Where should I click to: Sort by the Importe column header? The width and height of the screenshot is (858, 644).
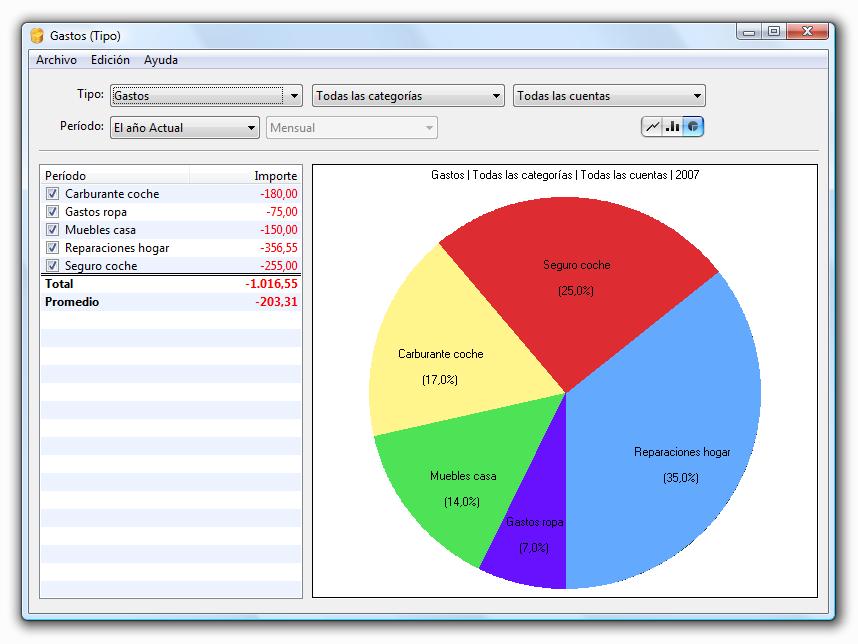point(245,176)
